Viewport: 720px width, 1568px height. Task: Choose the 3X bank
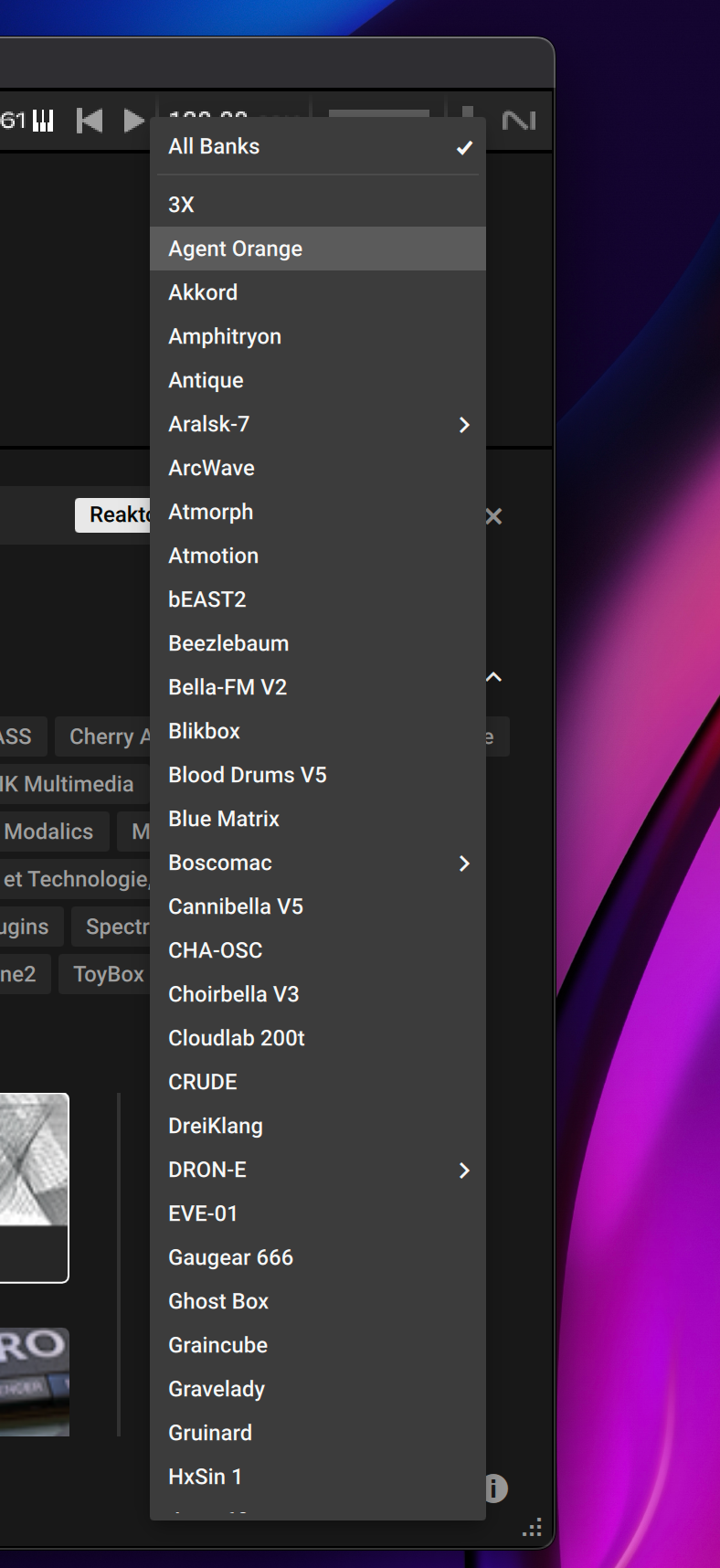pos(317,205)
